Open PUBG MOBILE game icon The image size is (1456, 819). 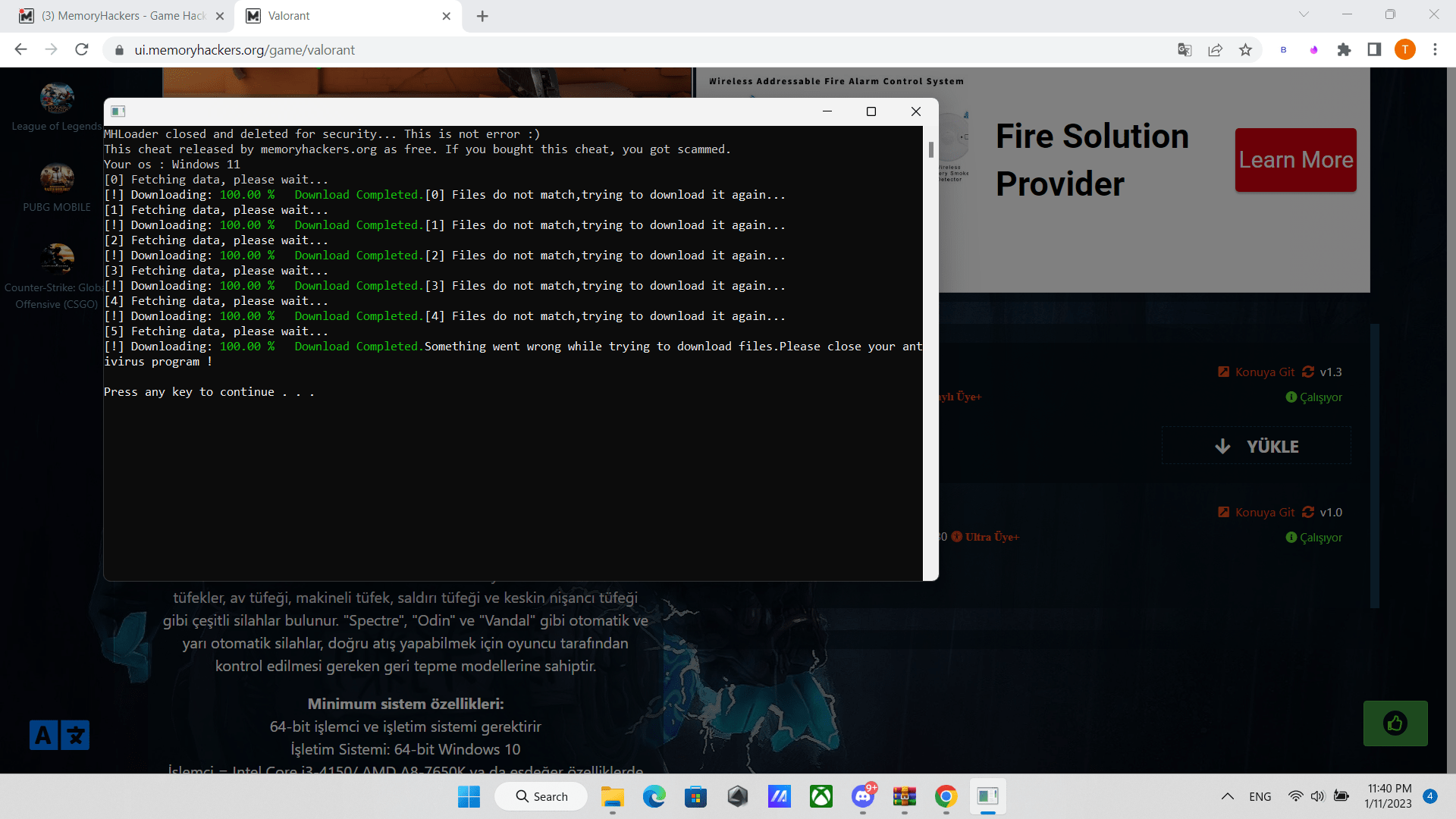57,178
